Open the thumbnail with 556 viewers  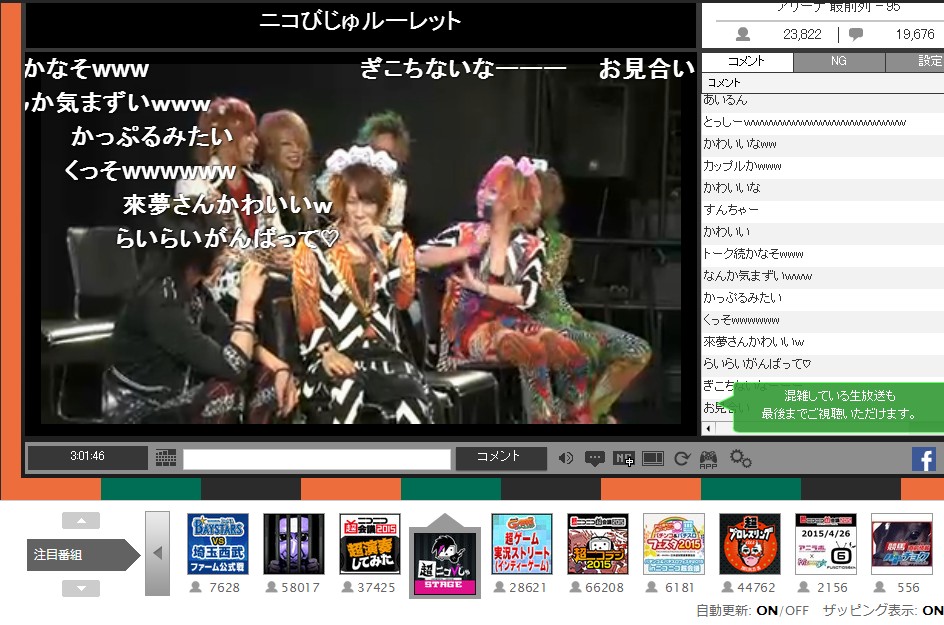click(901, 544)
